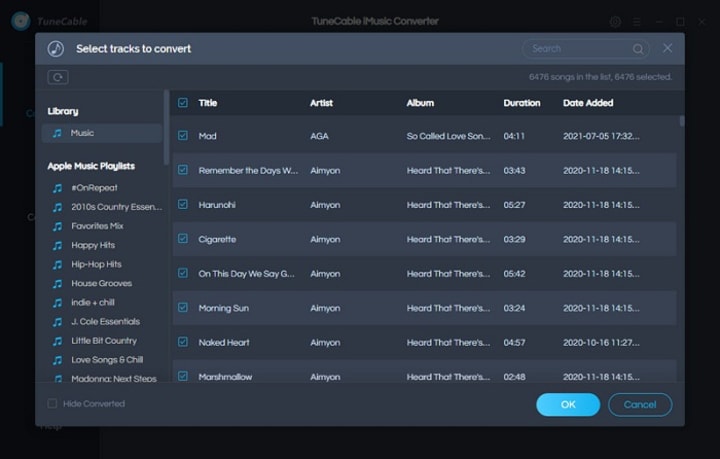
Task: Click note icon beside Music library
Action: (x=57, y=133)
